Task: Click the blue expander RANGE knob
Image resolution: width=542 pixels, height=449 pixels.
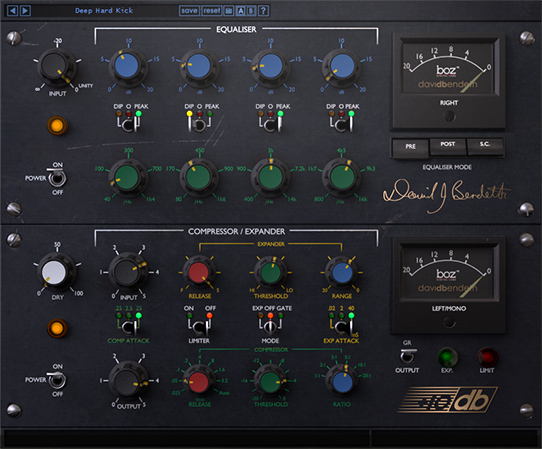Action: (x=342, y=273)
